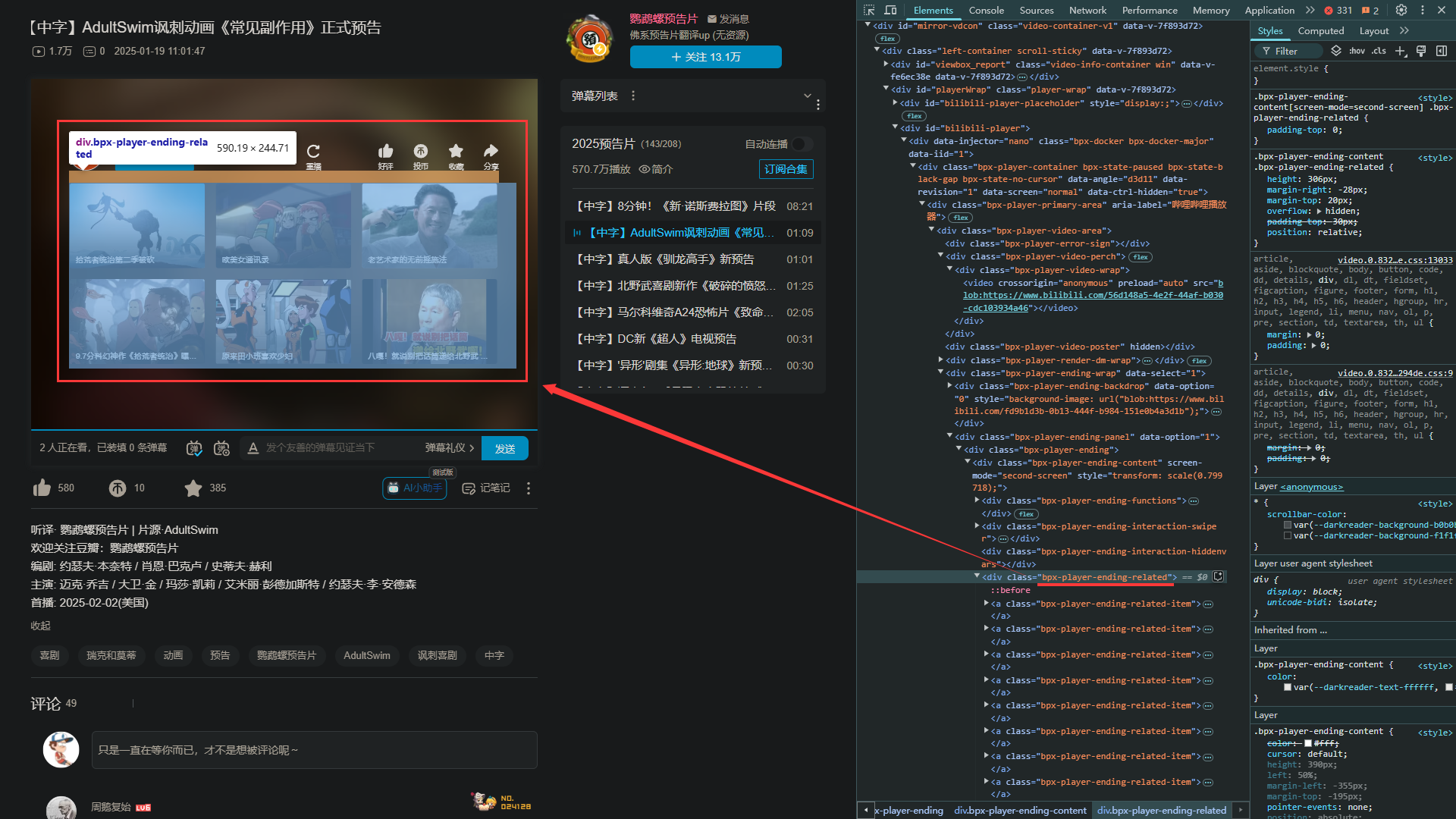Open the Memory tab
This screenshot has height=819, width=1456.
pyautogui.click(x=1211, y=10)
